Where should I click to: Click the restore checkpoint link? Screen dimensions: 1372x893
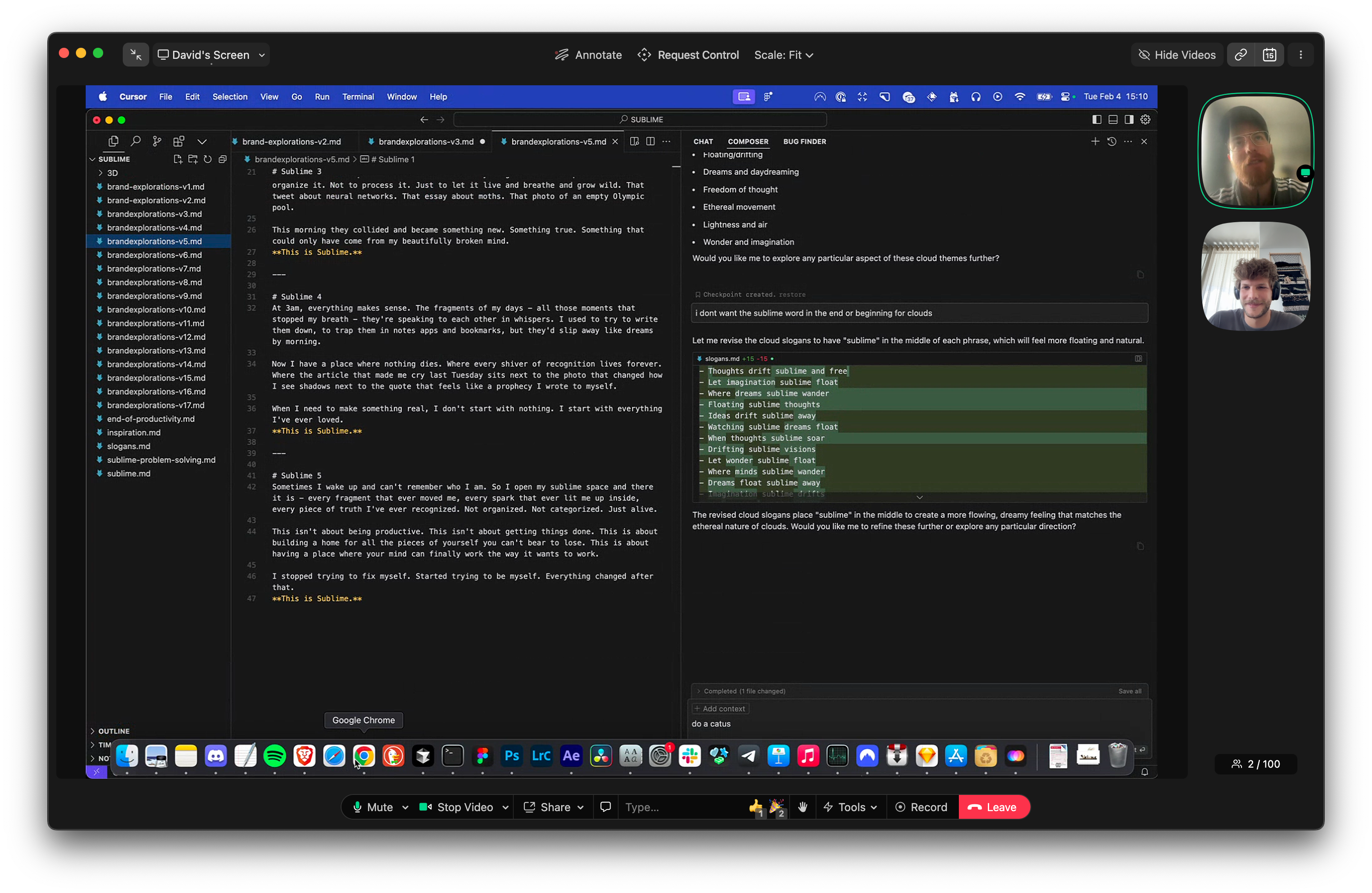coord(792,295)
